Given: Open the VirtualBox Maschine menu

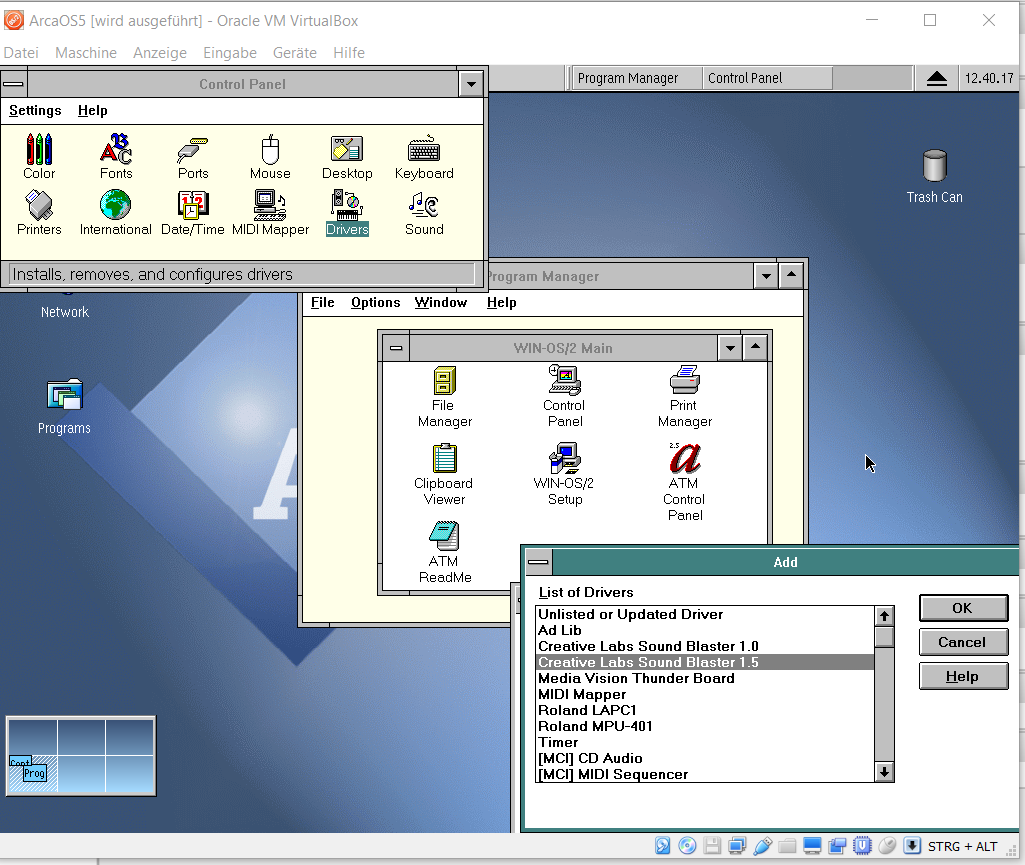Looking at the screenshot, I should [x=86, y=52].
